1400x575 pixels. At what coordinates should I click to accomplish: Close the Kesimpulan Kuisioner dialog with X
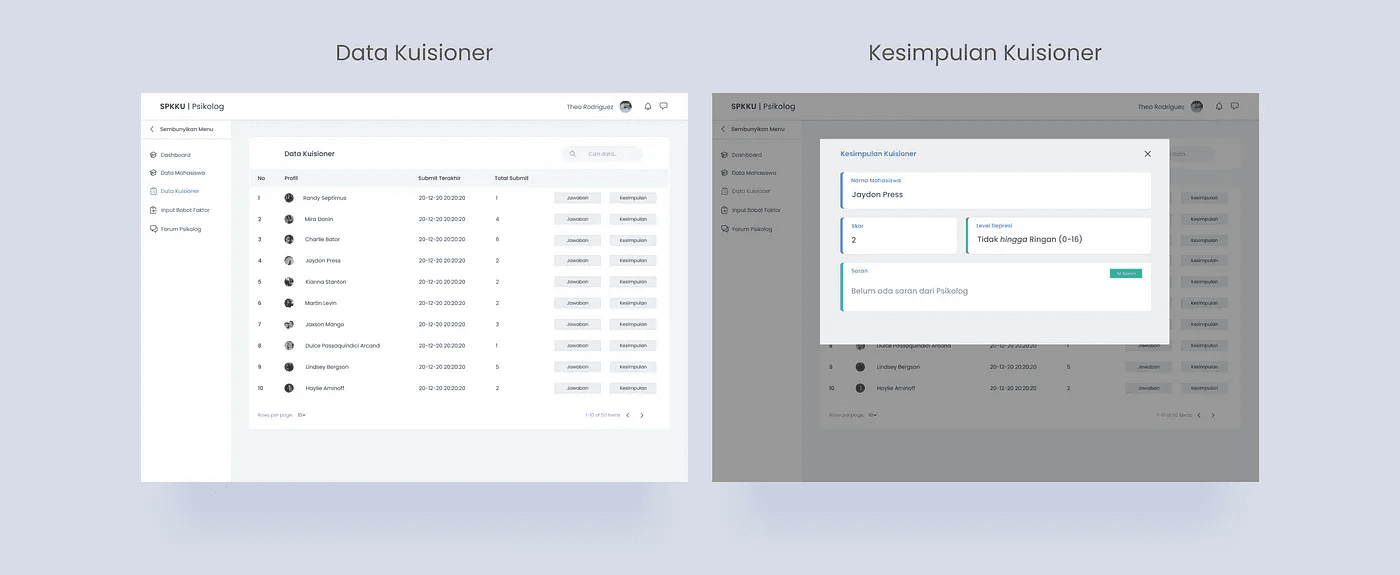pyautogui.click(x=1147, y=154)
